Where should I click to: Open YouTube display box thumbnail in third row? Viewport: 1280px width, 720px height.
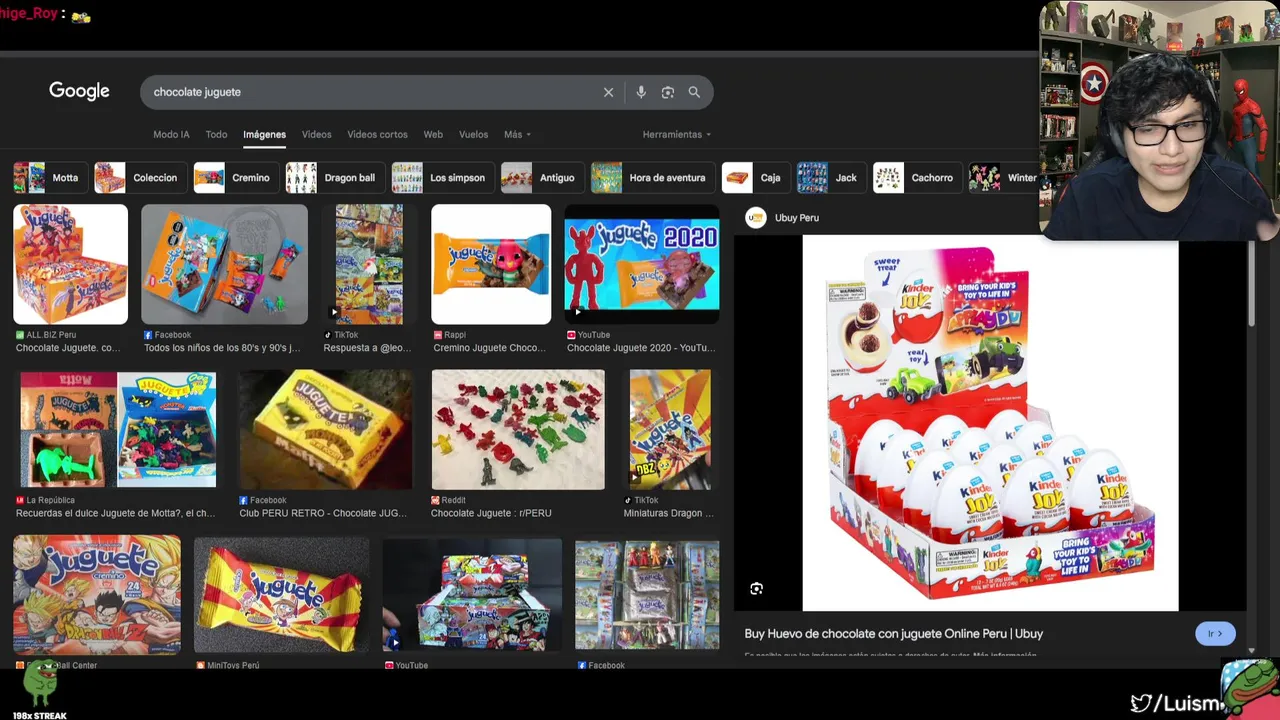coord(472,595)
